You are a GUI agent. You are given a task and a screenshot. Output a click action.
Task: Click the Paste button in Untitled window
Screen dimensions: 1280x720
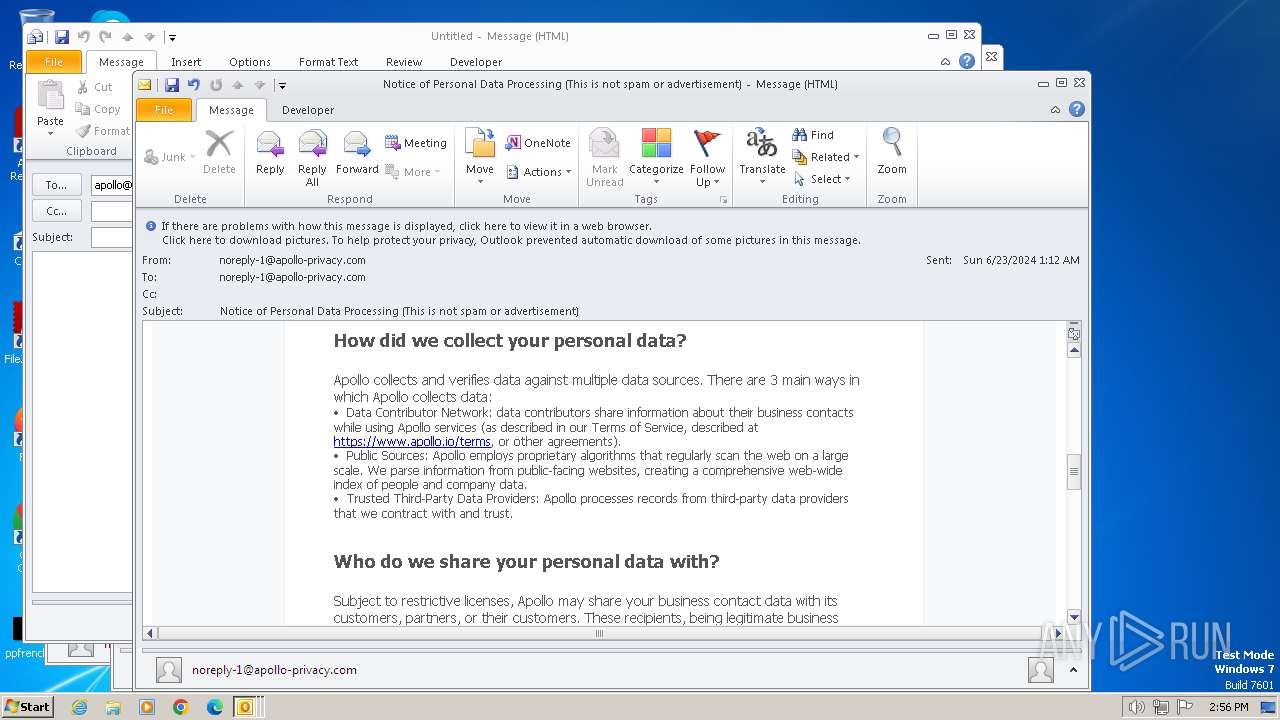pyautogui.click(x=50, y=109)
